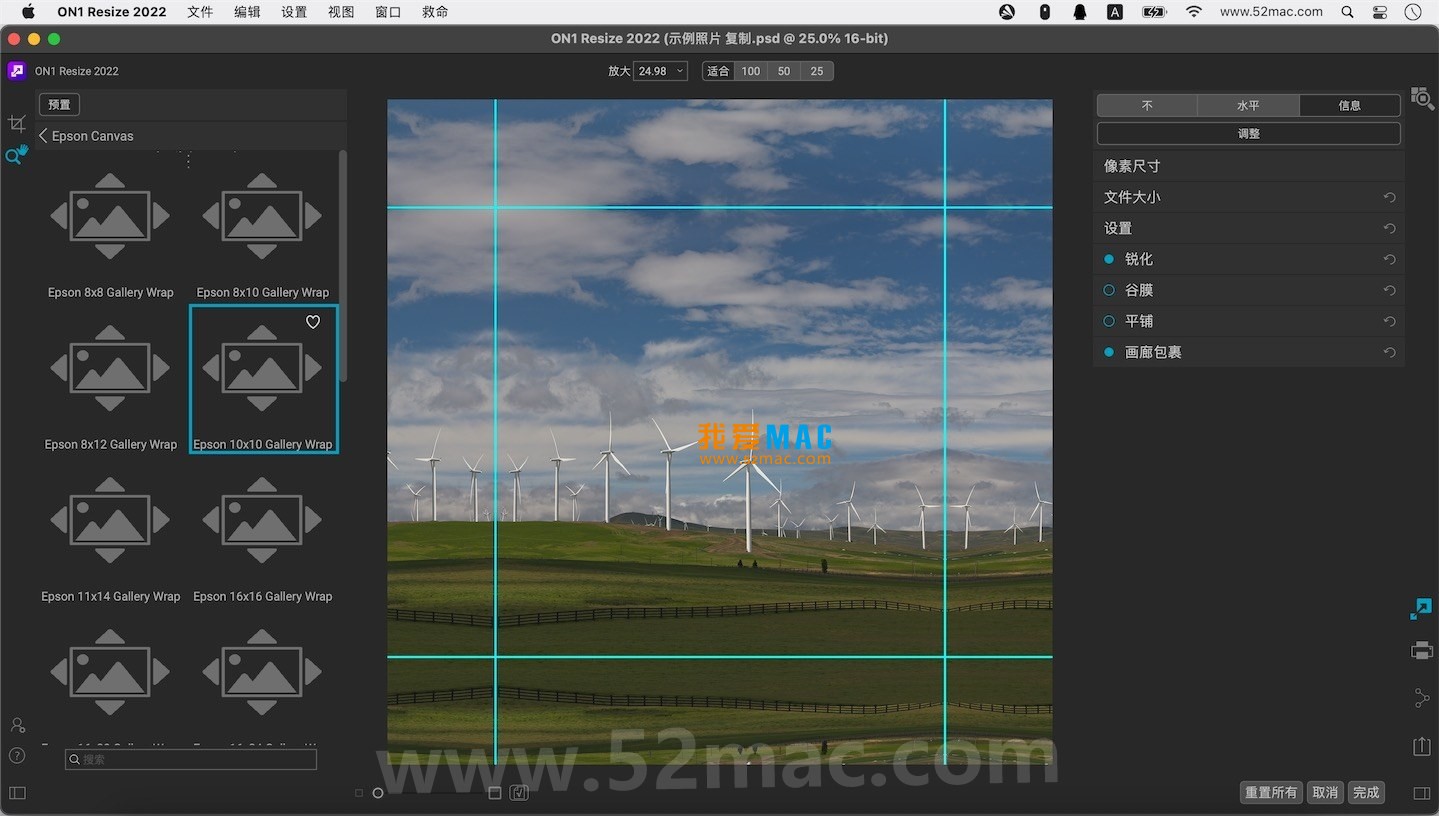Image resolution: width=1439 pixels, height=816 pixels.
Task: Open the 编辑 menu
Action: tap(247, 12)
